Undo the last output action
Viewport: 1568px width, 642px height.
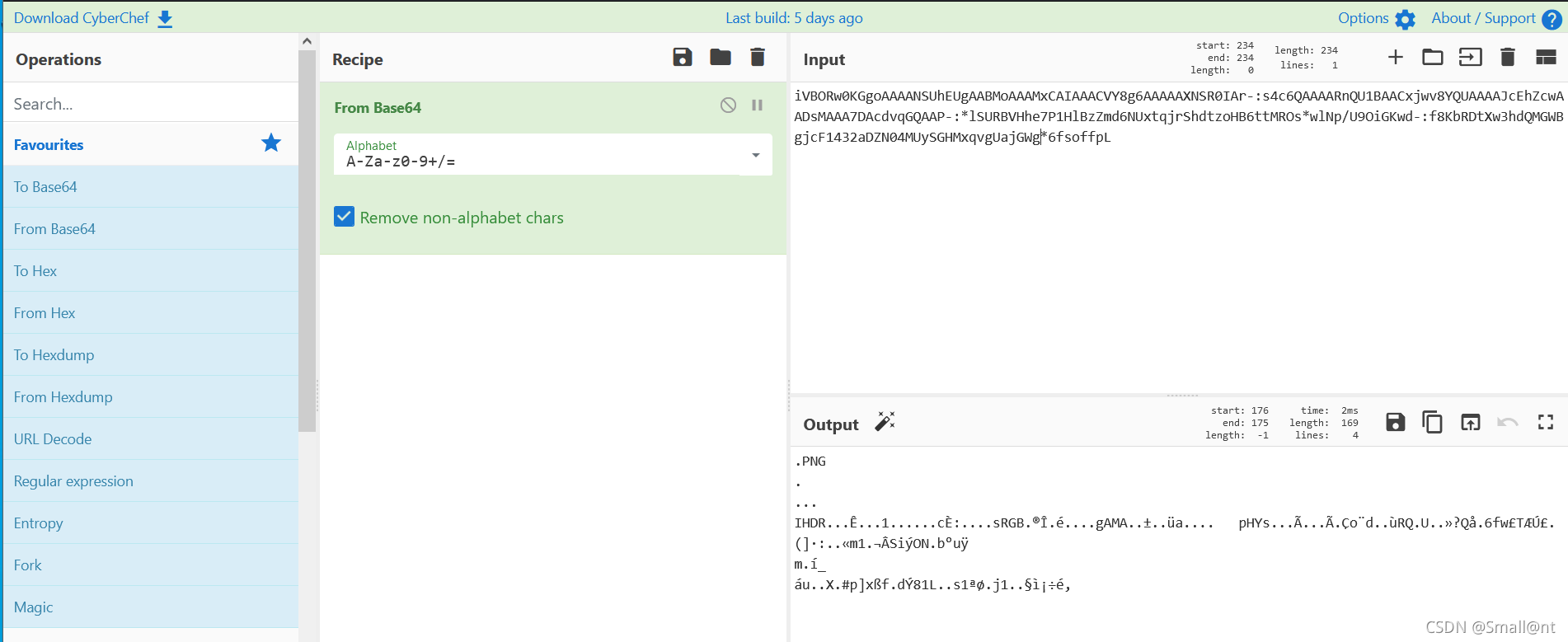(1508, 423)
